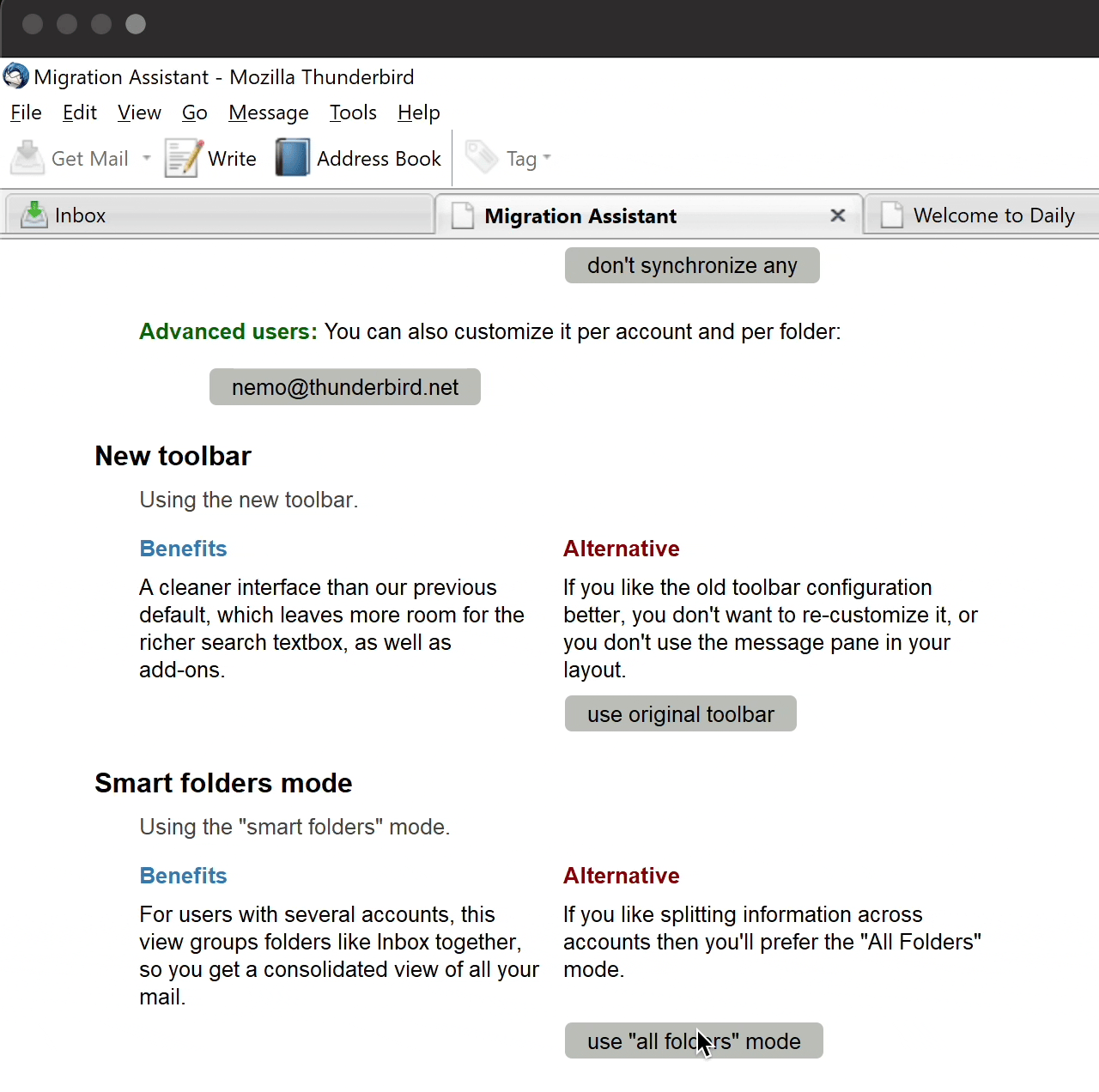
Task: Click the Tag label icon
Action: [481, 158]
